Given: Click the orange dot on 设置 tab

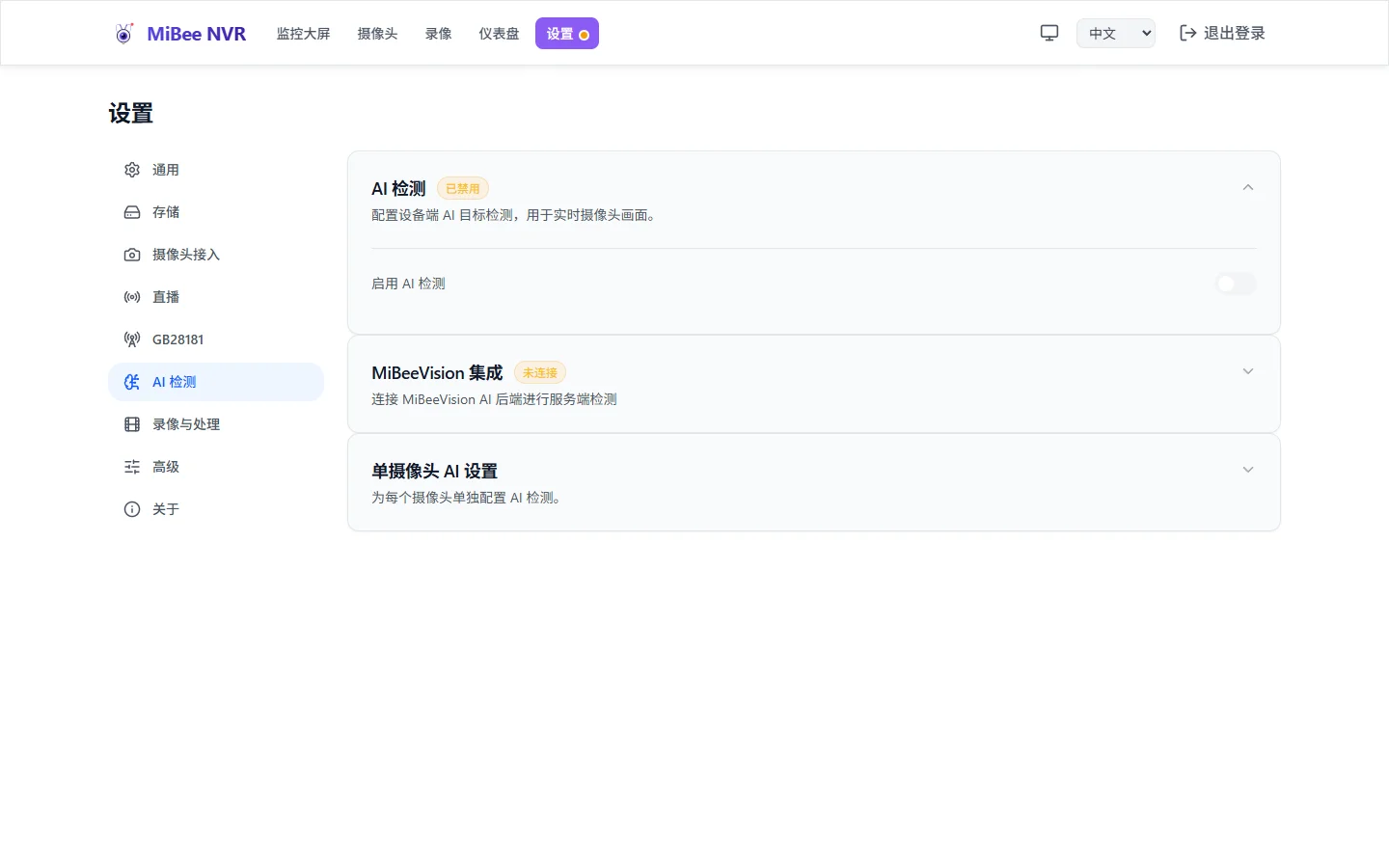Looking at the screenshot, I should [x=584, y=35].
